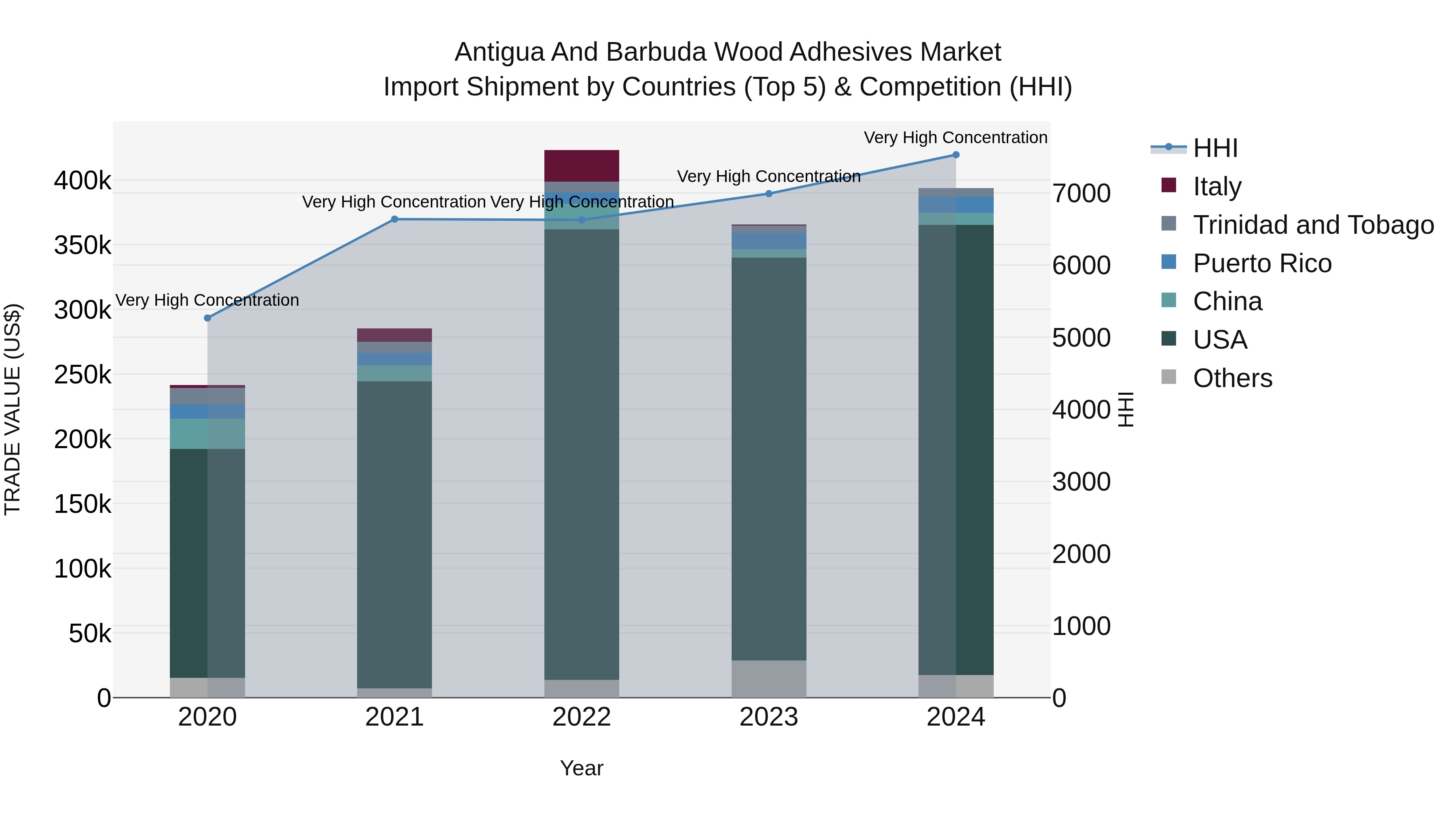Click the 2024 x-axis year label

tap(956, 717)
